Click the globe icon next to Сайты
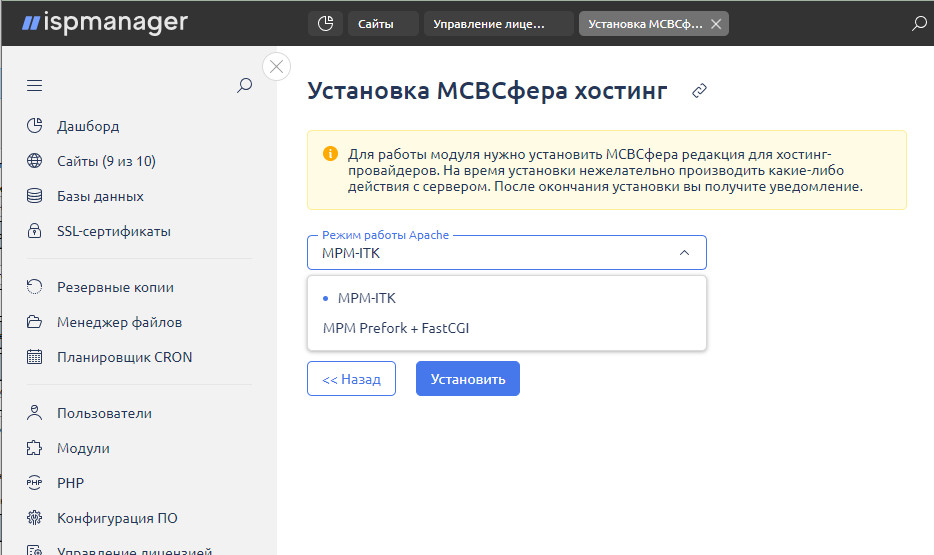The width and height of the screenshot is (934, 555). click(35, 161)
